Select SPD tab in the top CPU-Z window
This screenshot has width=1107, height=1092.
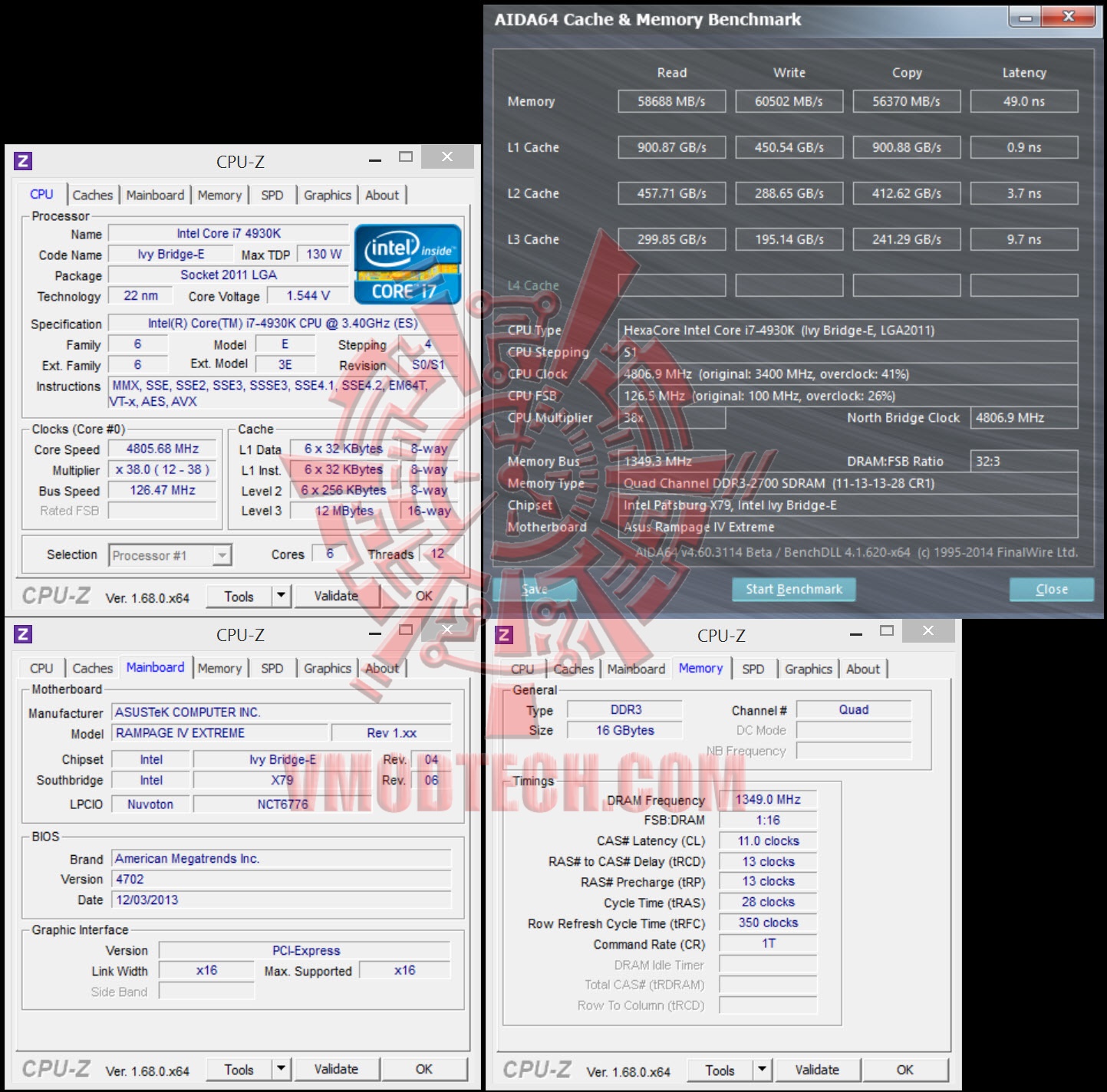pos(272,196)
